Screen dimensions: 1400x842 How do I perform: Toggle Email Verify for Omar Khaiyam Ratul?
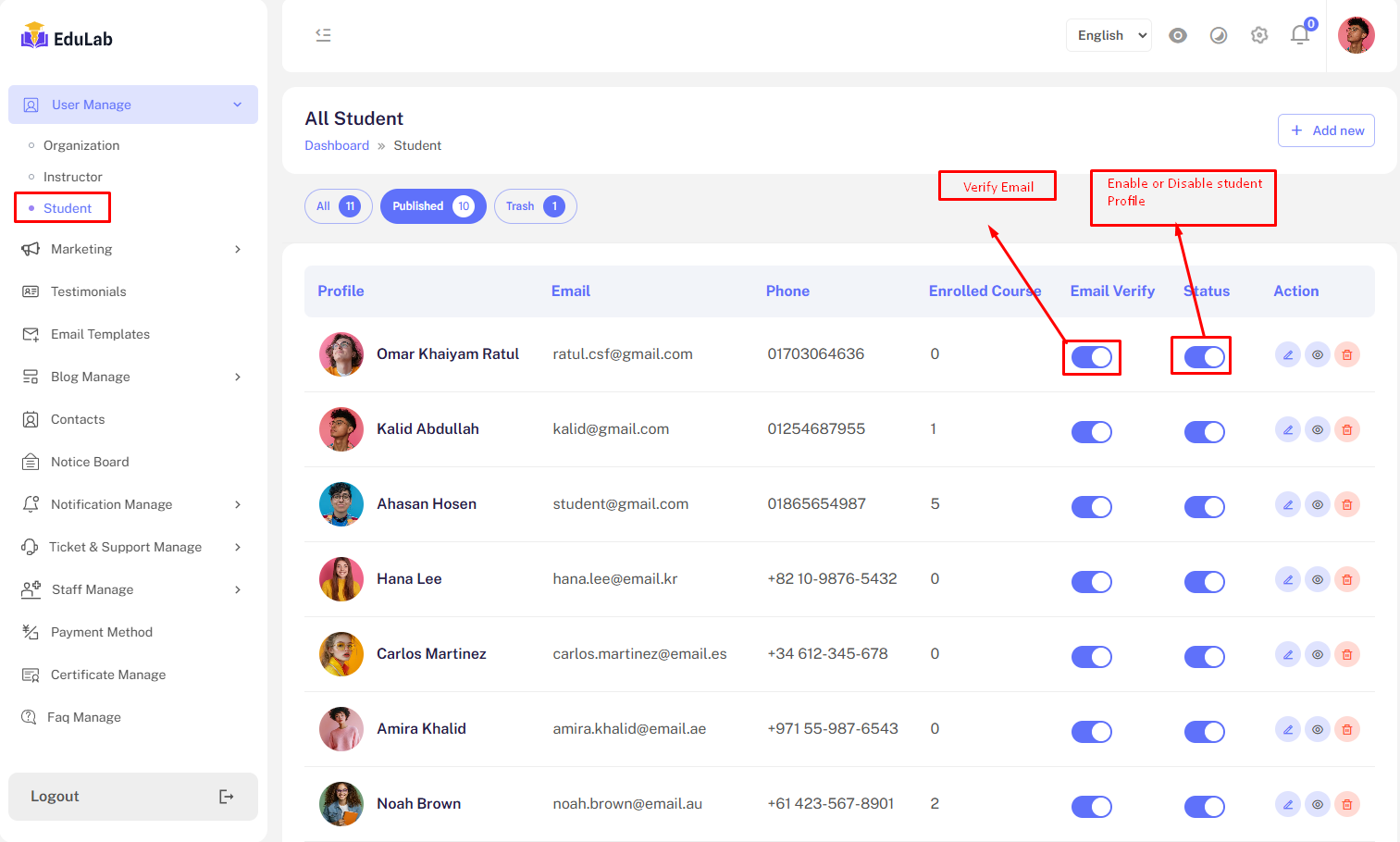(x=1092, y=357)
